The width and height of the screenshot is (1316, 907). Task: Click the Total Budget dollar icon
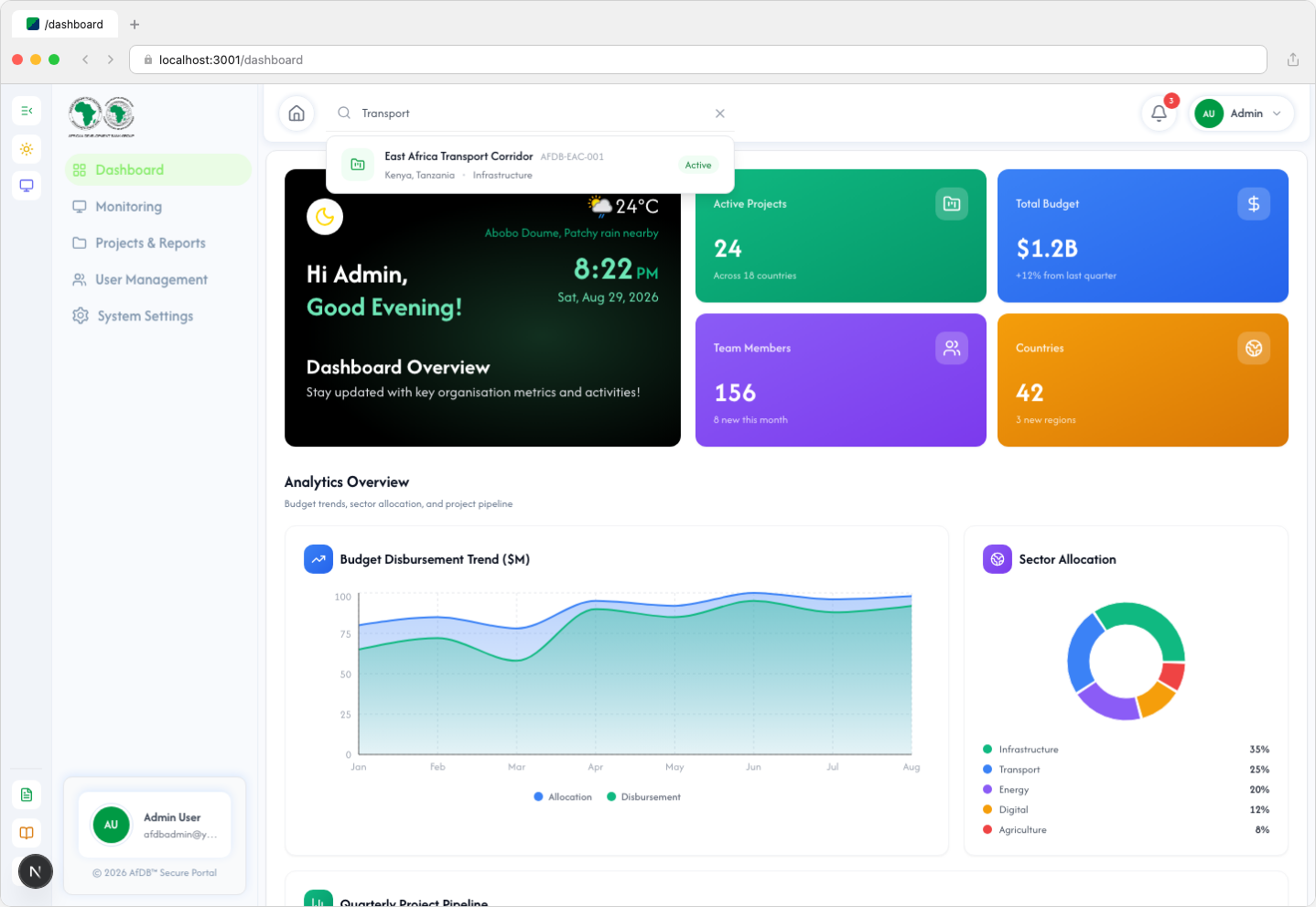click(x=1254, y=204)
